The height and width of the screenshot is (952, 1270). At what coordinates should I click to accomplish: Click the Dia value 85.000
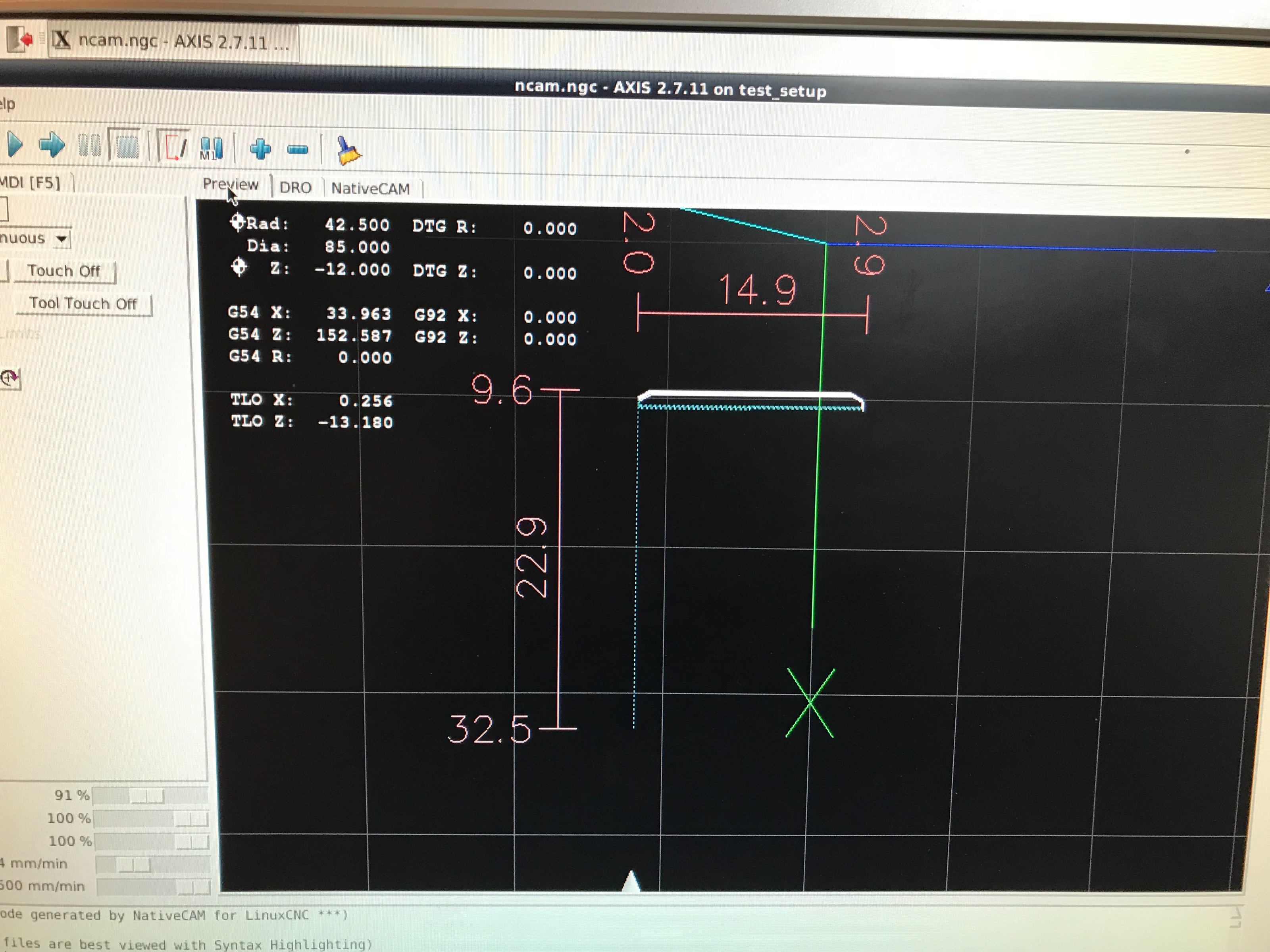[357, 247]
